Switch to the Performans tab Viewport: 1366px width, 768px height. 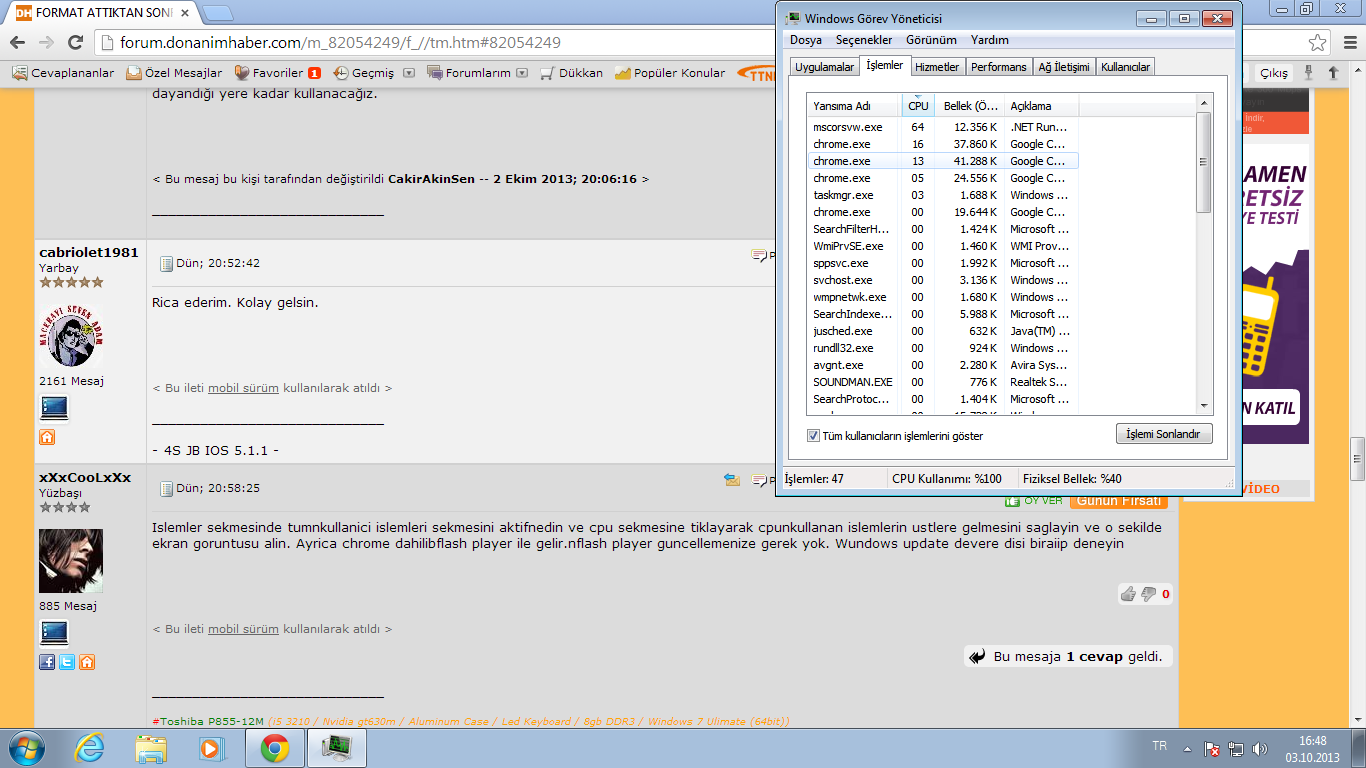coord(998,67)
